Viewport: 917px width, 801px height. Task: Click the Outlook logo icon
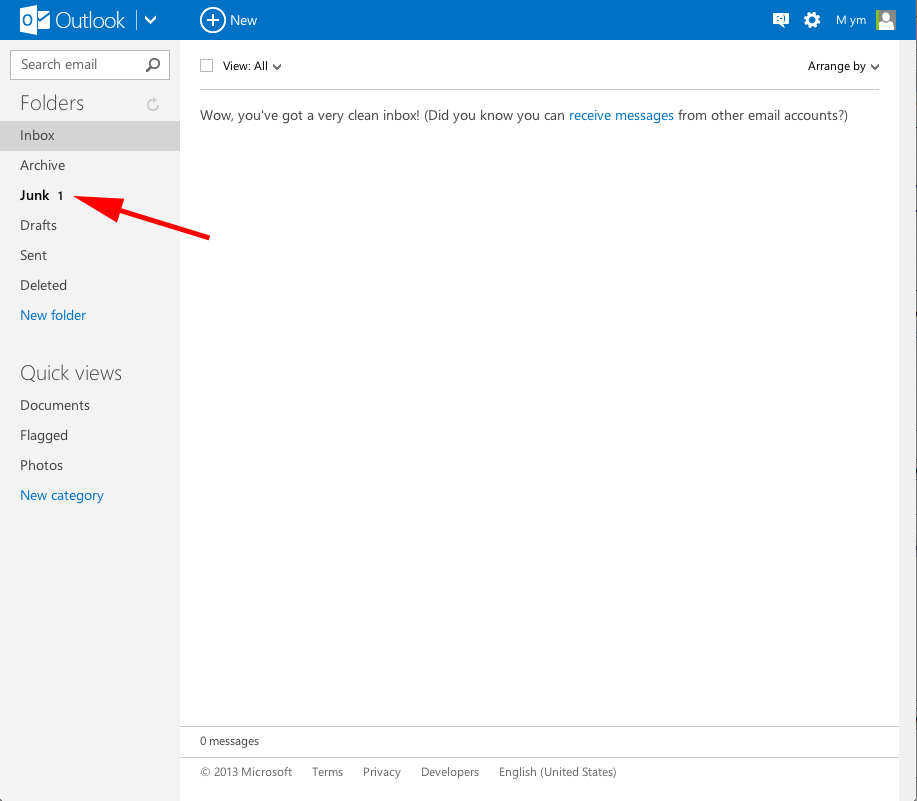(34, 20)
